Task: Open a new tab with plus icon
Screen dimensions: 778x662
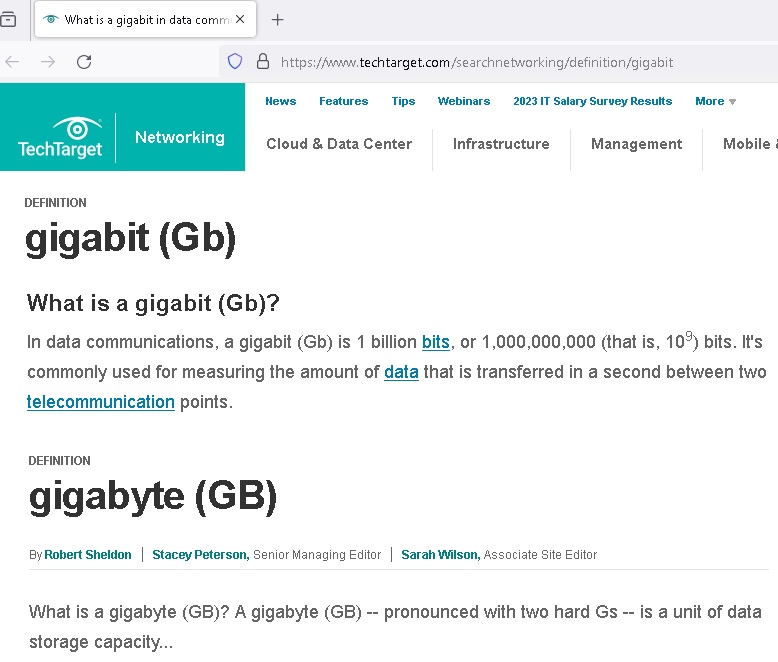Action: (278, 20)
